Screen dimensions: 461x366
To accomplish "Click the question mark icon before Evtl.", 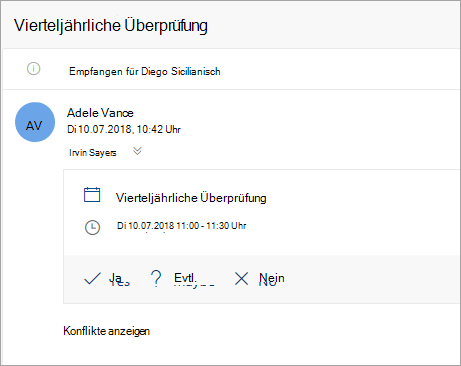I will (156, 278).
